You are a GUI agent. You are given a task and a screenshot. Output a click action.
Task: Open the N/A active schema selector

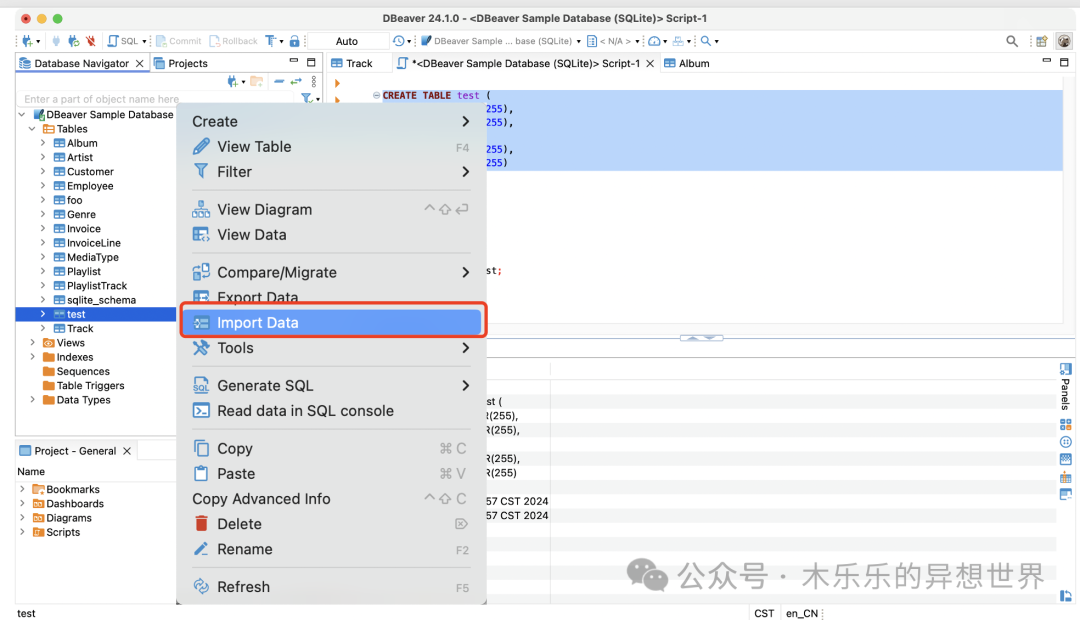tap(613, 41)
